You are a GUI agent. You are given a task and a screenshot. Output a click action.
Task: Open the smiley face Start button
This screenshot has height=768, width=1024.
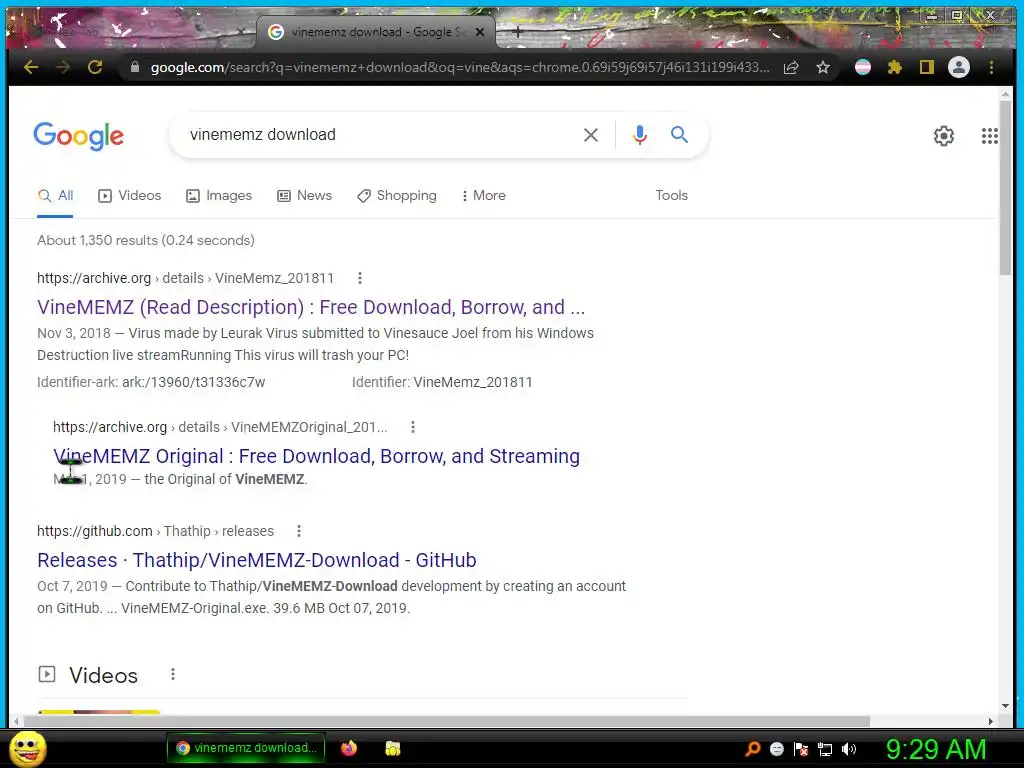pyautogui.click(x=27, y=748)
